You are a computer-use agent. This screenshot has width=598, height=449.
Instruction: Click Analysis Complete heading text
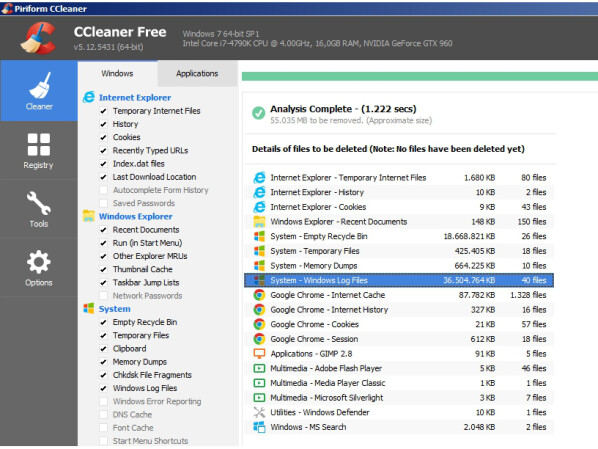click(343, 109)
